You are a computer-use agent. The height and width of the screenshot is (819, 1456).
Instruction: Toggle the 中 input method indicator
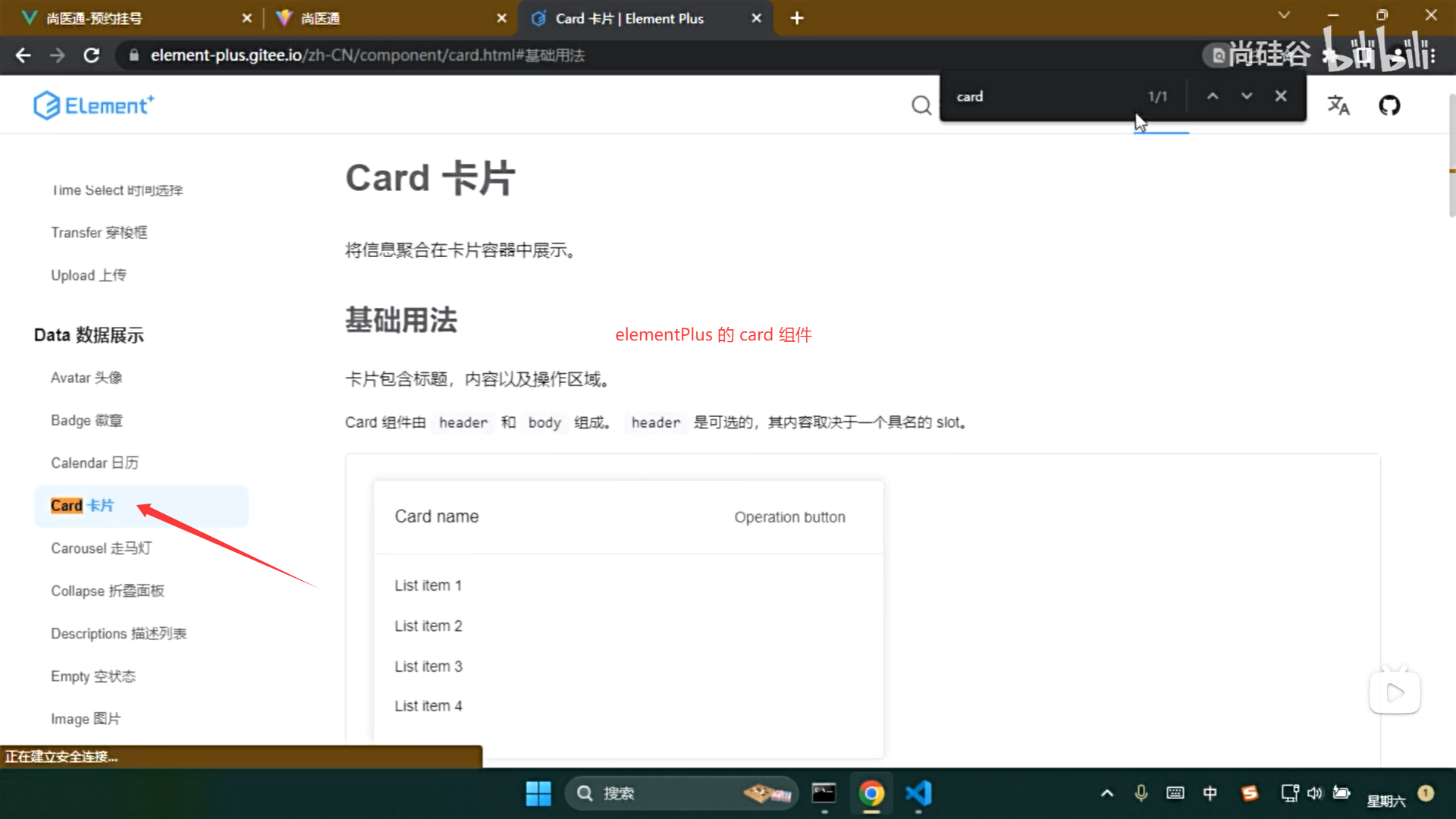[1210, 793]
